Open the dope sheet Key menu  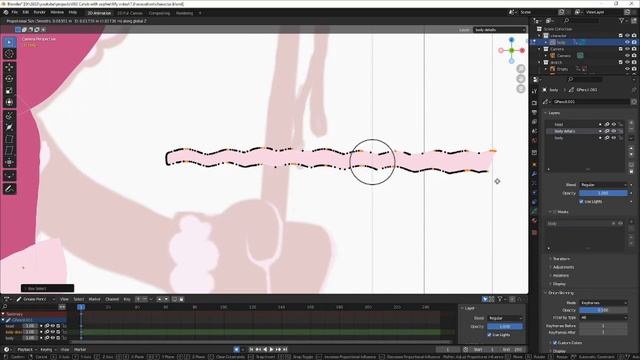coord(127,299)
